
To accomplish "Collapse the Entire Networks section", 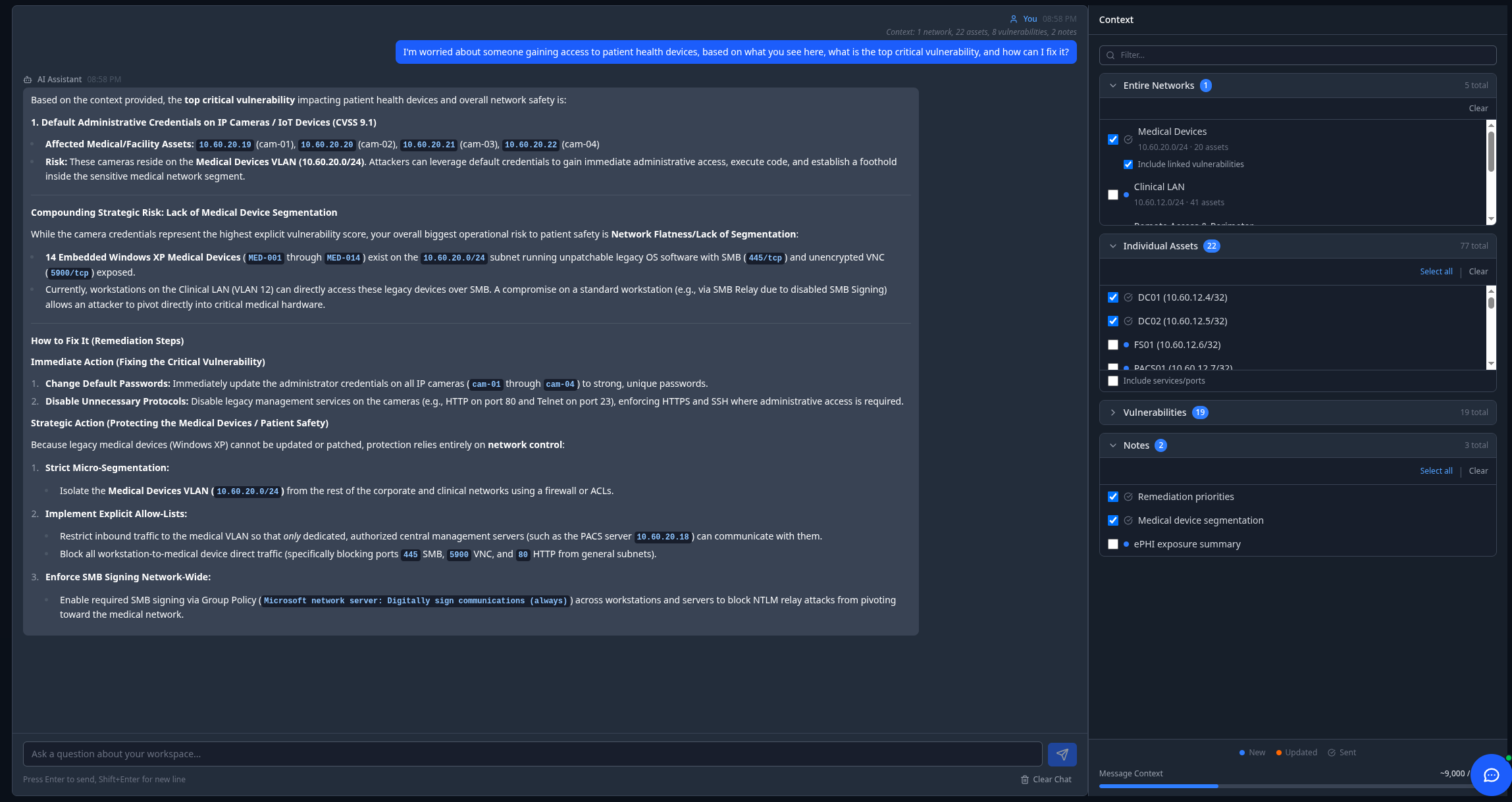I will 1113,86.
